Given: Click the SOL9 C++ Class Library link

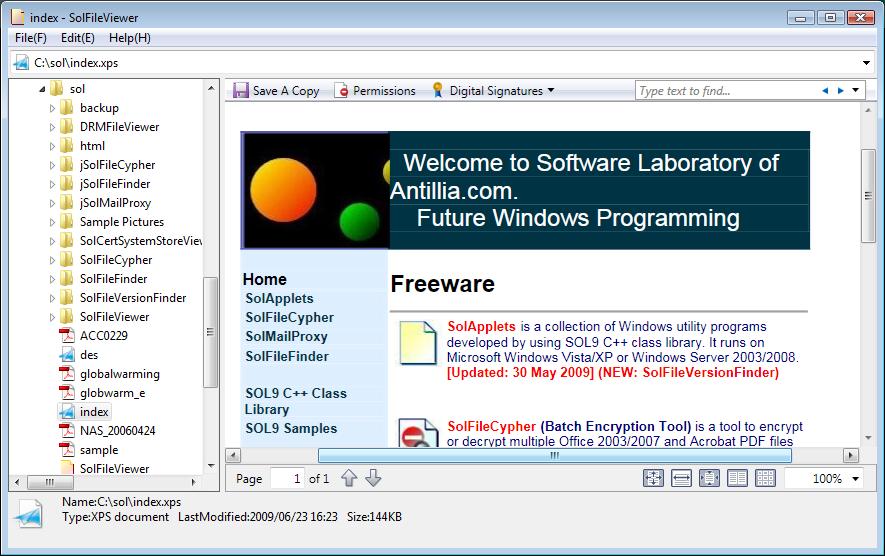Looking at the screenshot, I should point(296,401).
